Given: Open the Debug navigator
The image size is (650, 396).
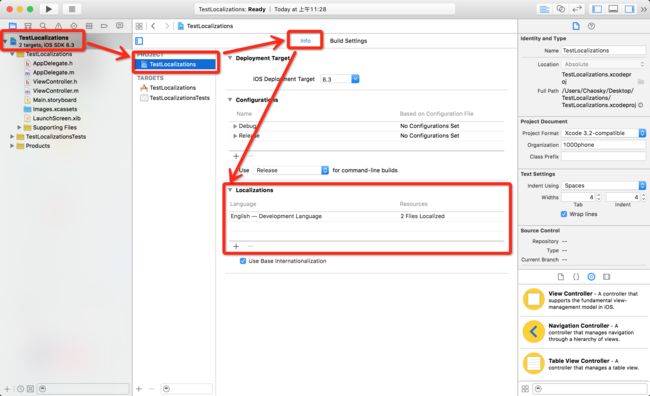Looking at the screenshot, I should click(x=89, y=26).
